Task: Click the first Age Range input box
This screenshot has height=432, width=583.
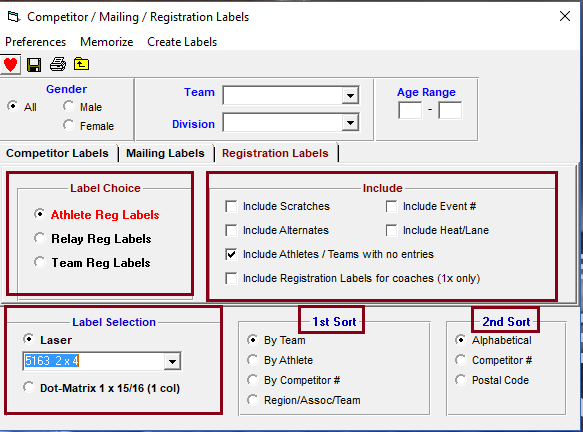Action: point(410,110)
